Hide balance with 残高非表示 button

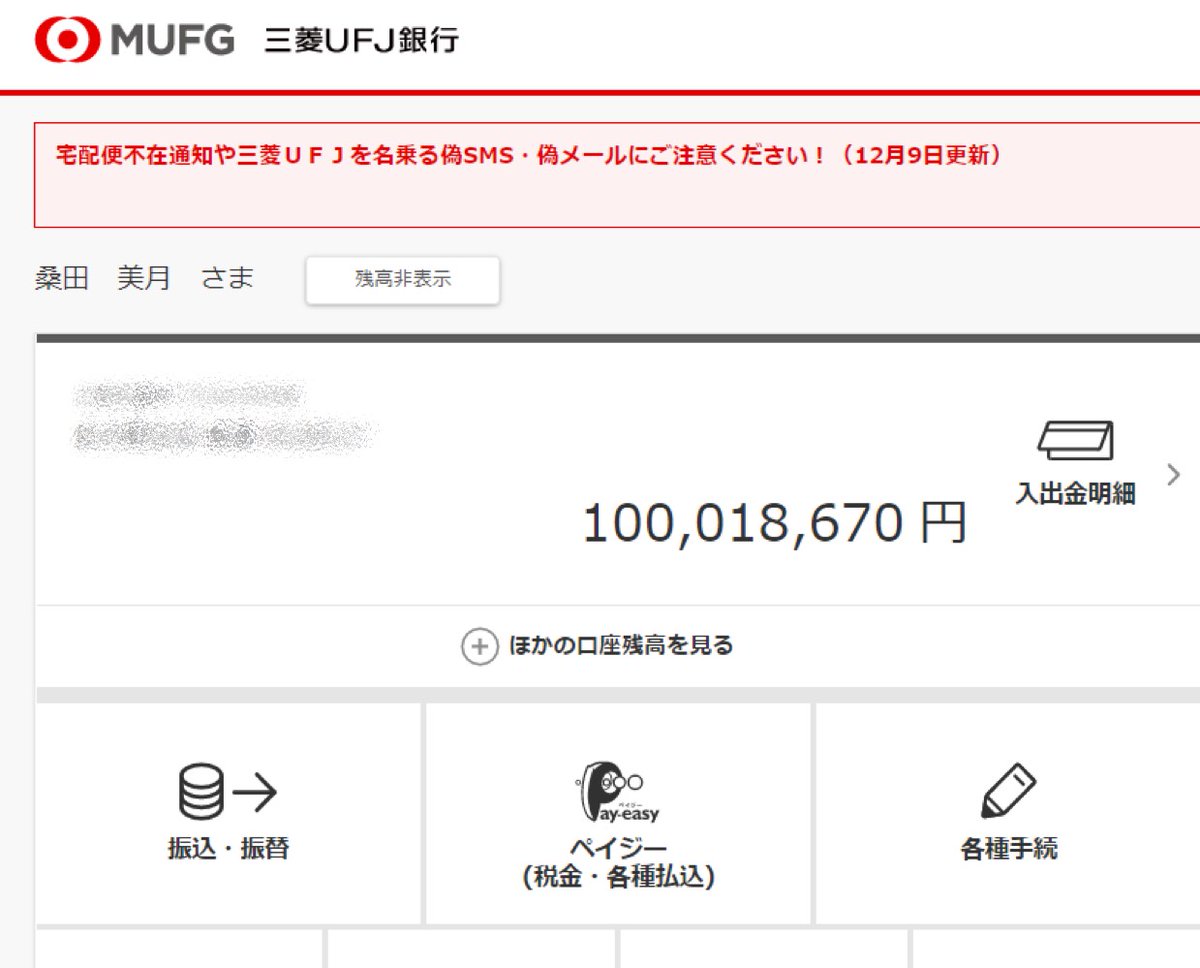click(x=403, y=280)
